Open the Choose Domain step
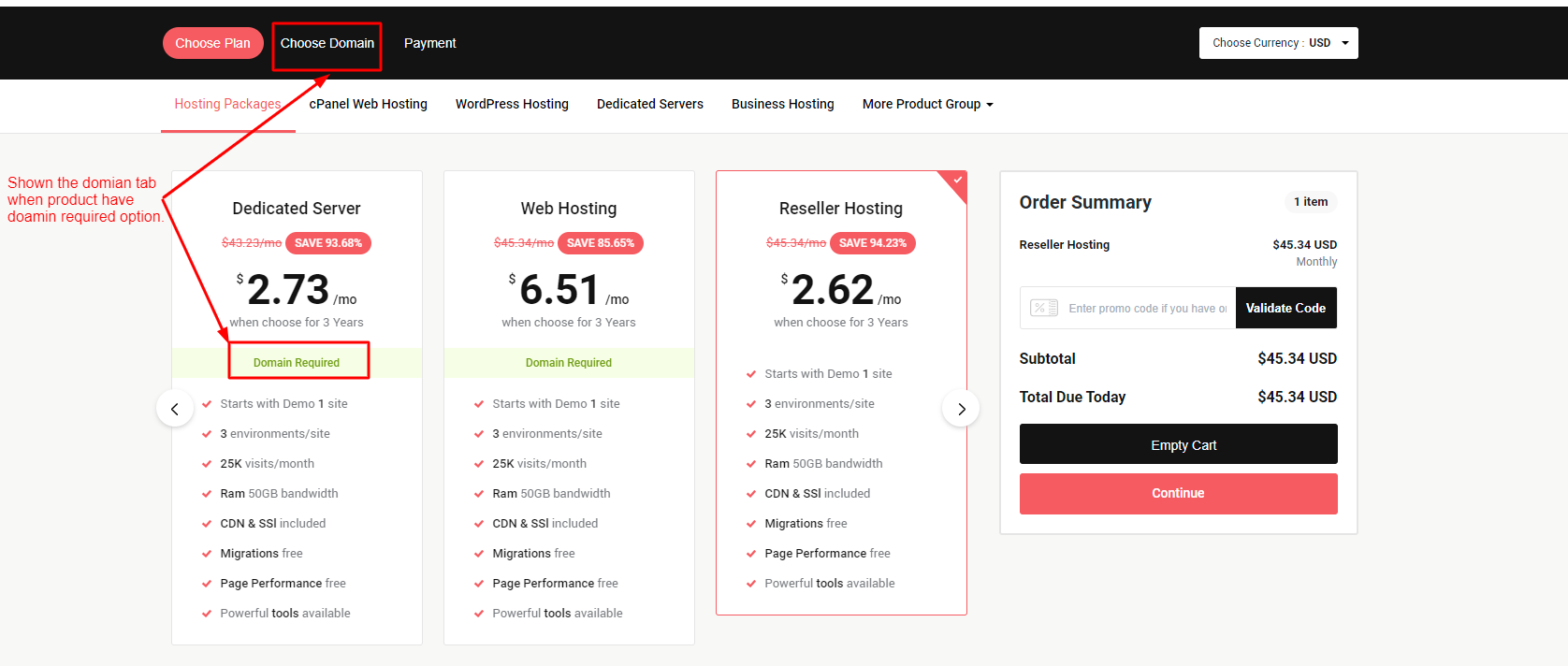Screen dimensions: 1568x666 327,43
